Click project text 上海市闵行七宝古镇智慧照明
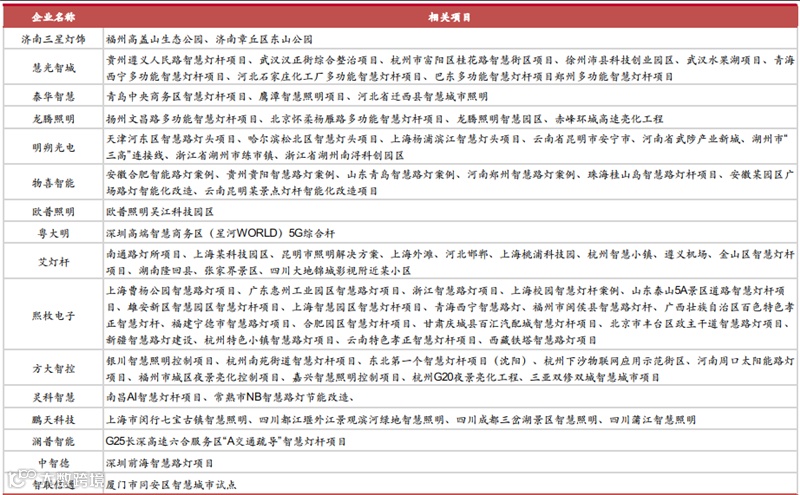This screenshot has height=495, width=800. click(177, 419)
